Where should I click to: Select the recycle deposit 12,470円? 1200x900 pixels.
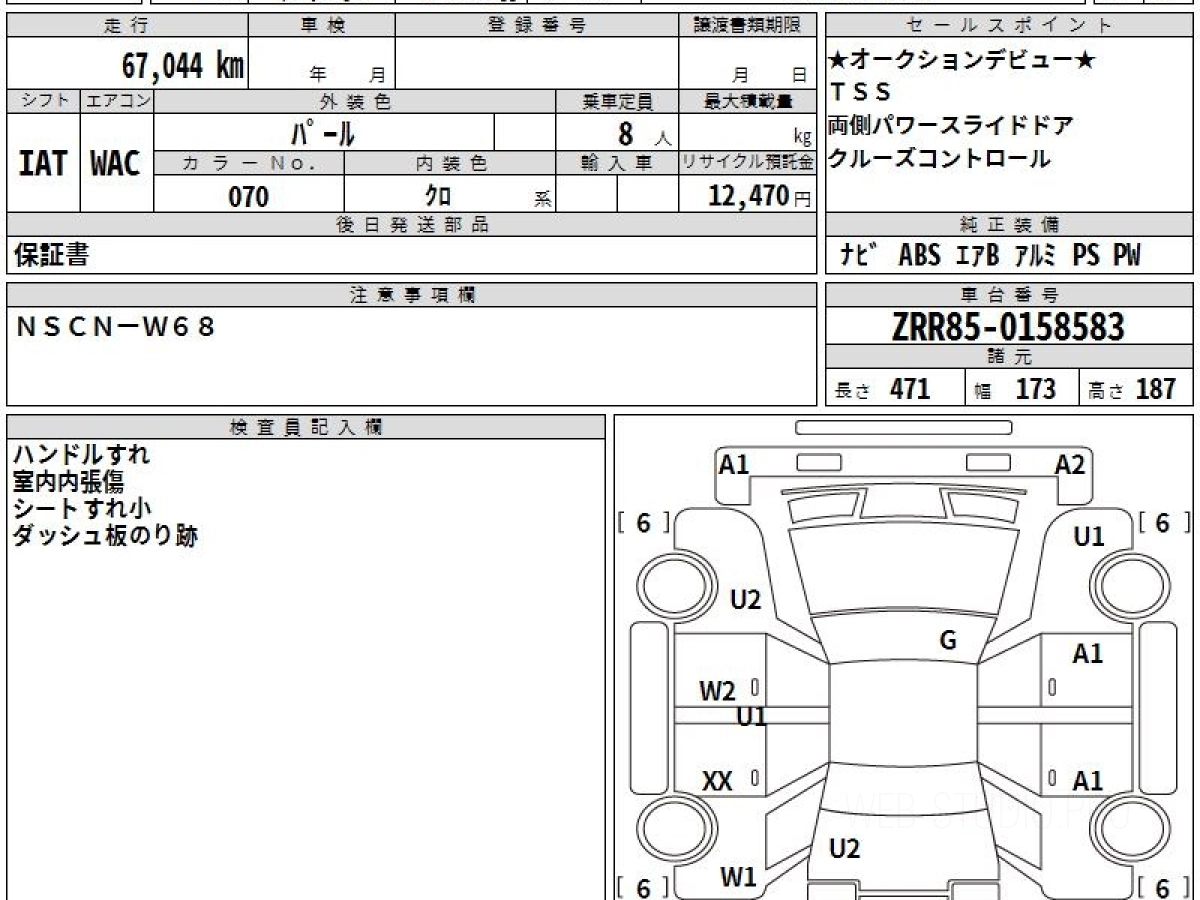(x=759, y=197)
